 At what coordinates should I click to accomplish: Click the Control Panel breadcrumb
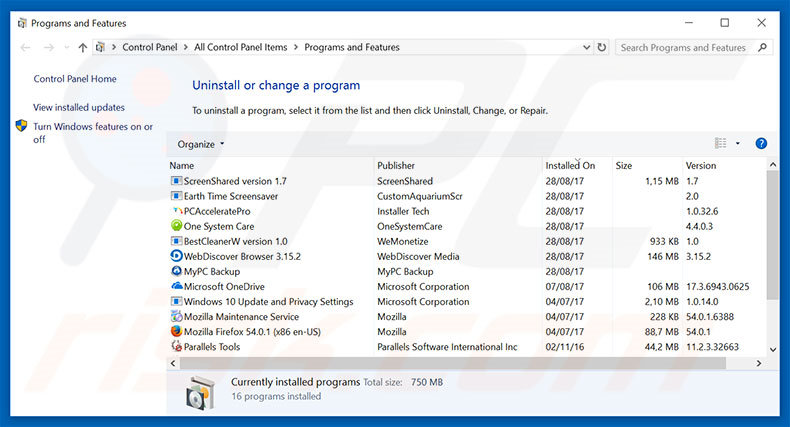150,47
